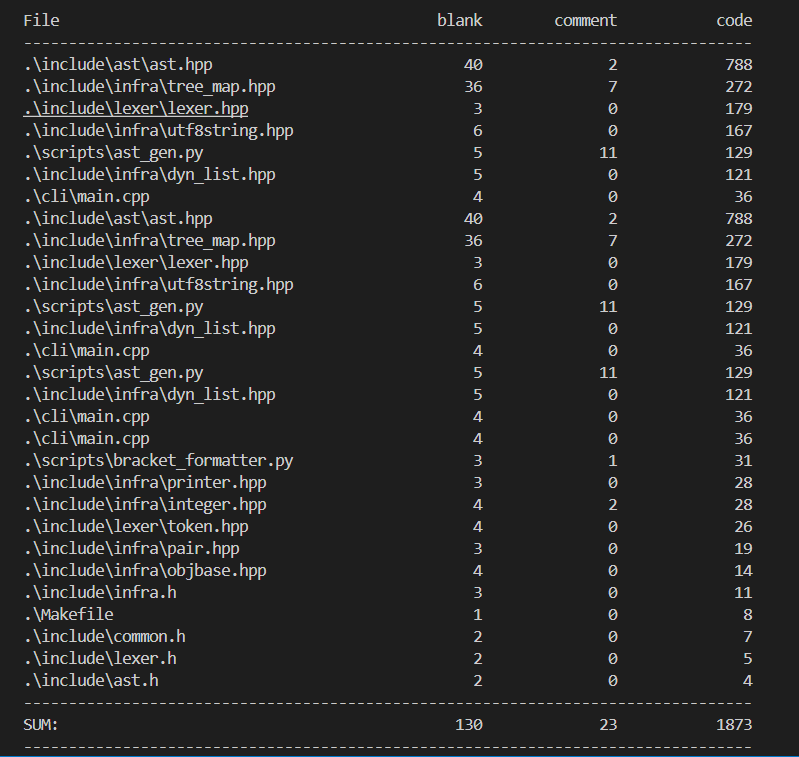Click the SUM: label in the totals row

coord(41,725)
